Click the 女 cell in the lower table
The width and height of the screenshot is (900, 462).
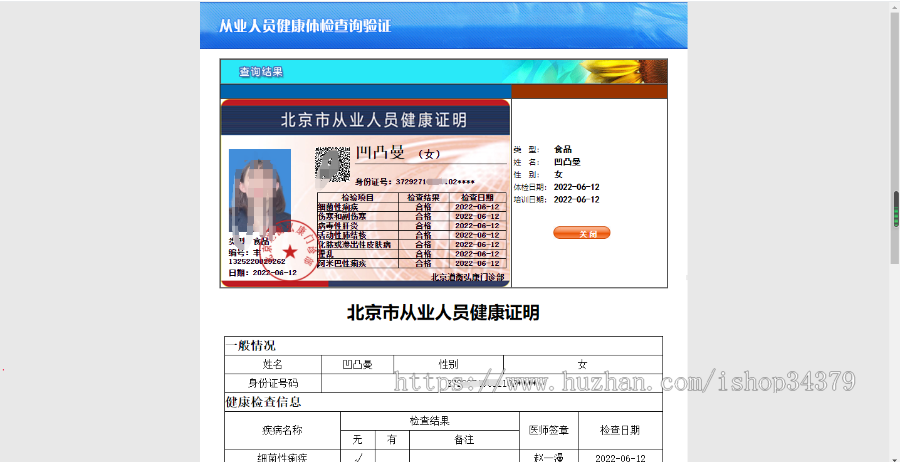(x=583, y=364)
